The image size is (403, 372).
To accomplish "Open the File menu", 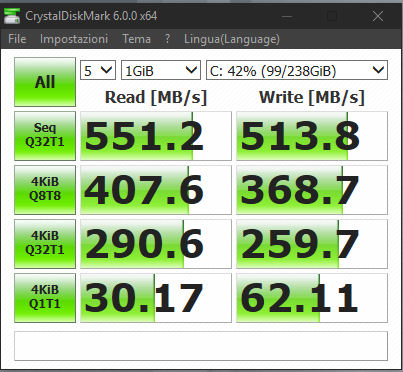I will (x=17, y=39).
